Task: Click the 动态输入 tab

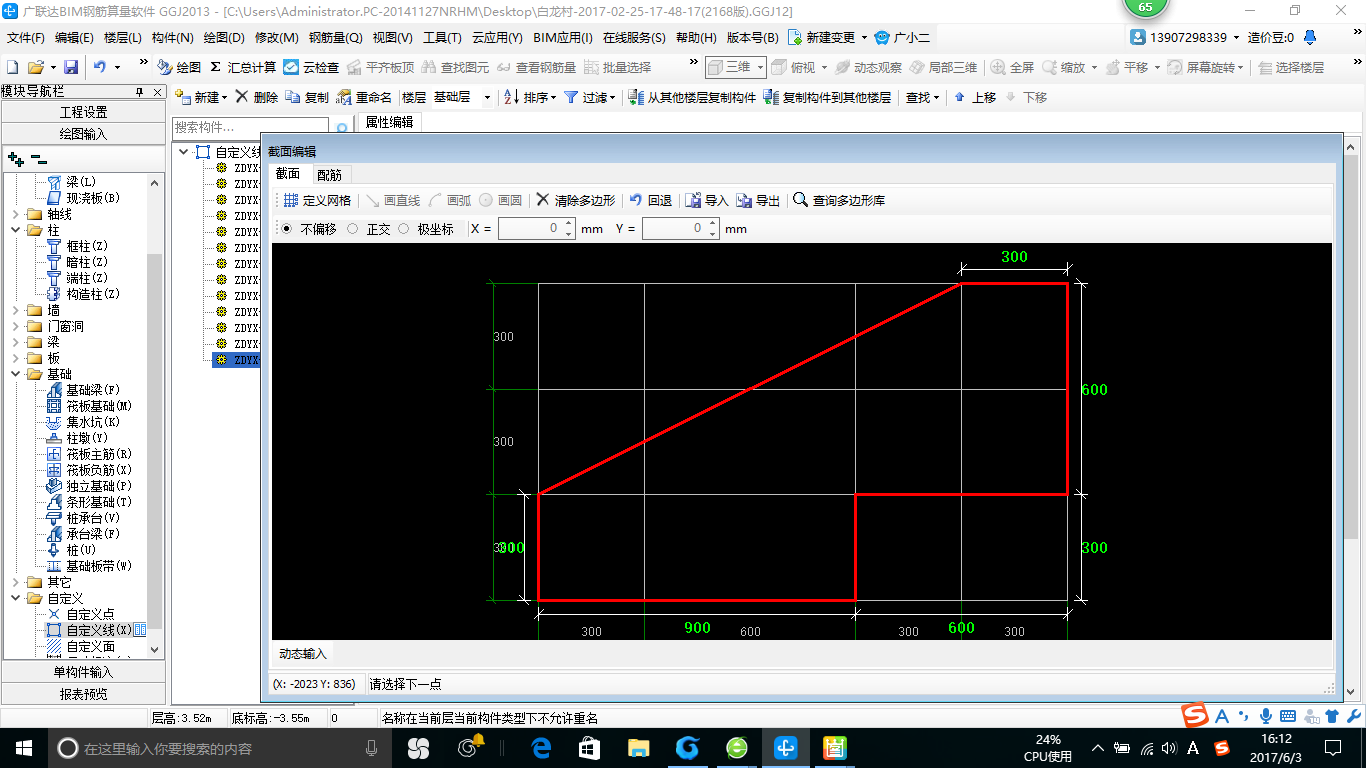Action: (x=303, y=653)
